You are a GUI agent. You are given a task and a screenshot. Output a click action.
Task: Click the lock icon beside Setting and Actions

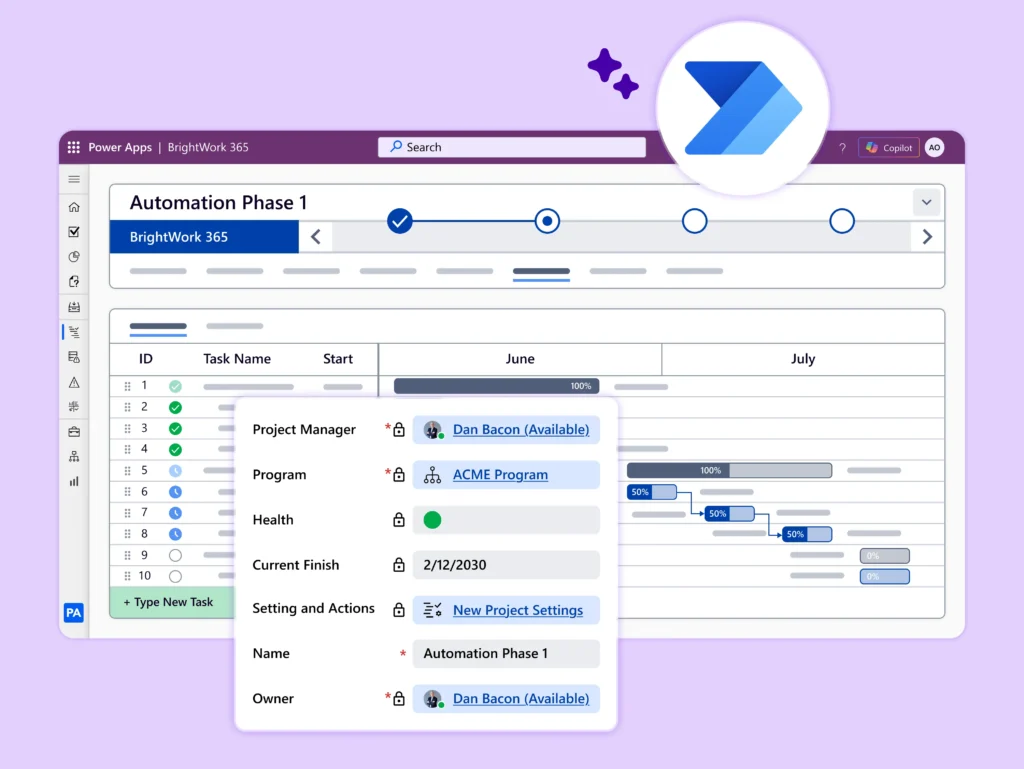pos(398,610)
